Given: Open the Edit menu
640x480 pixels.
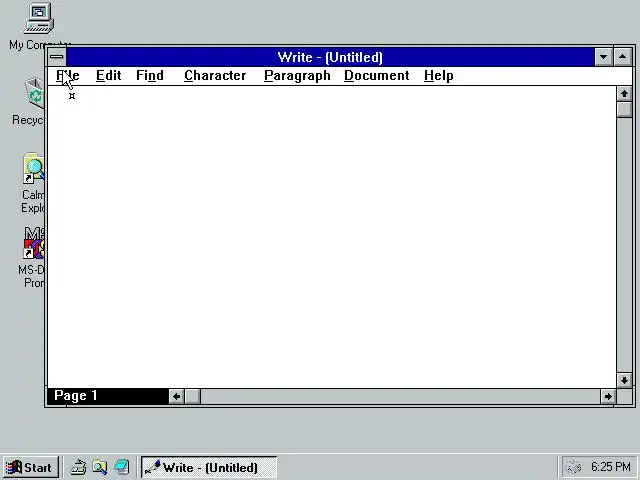Looking at the screenshot, I should pyautogui.click(x=109, y=76).
